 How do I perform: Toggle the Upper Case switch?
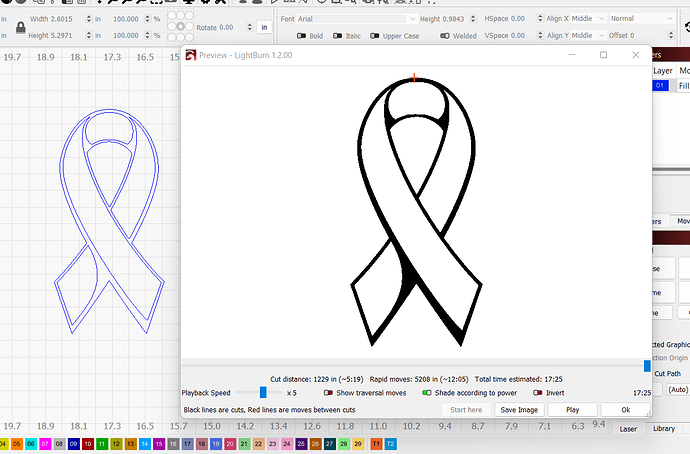[374, 36]
